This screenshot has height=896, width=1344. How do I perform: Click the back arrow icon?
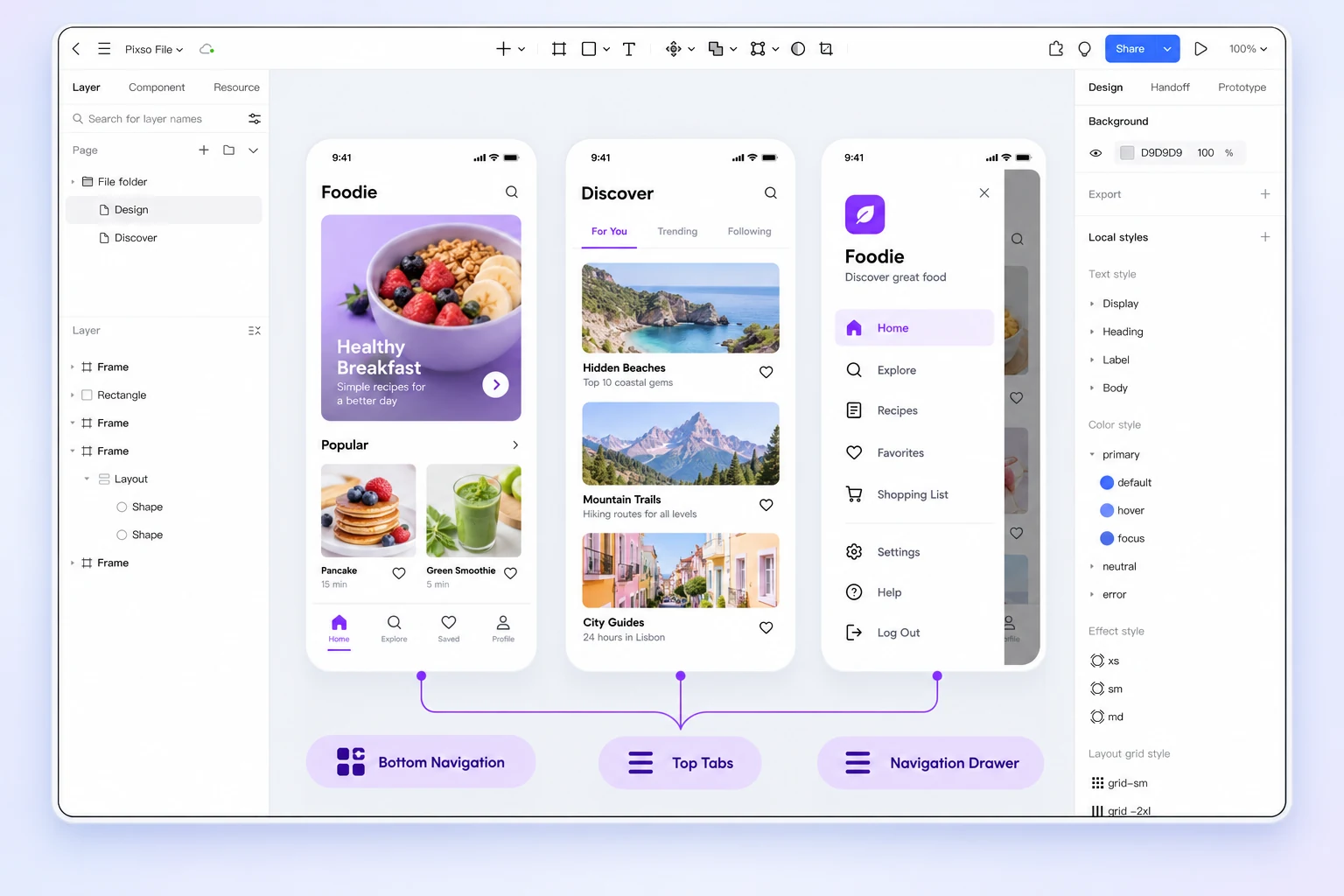pyautogui.click(x=76, y=49)
